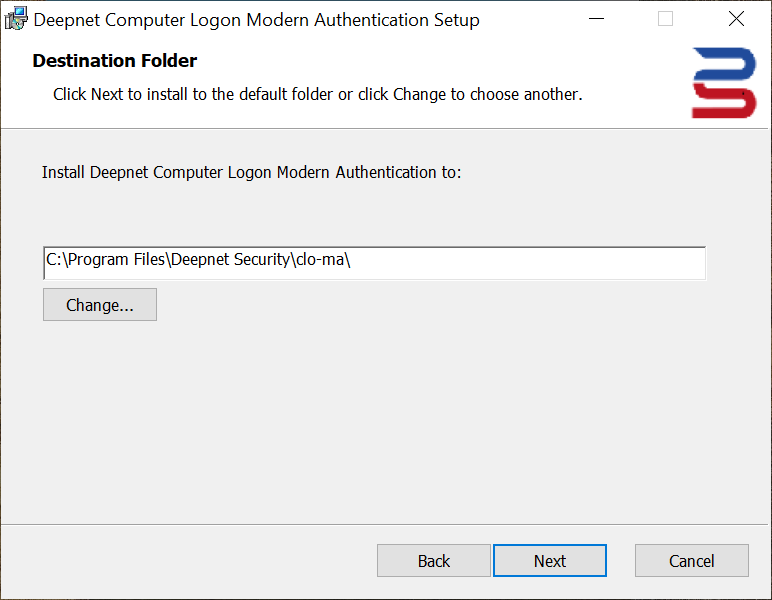Click the blue top part of the logo
The width and height of the screenshot is (772, 600).
(724, 62)
